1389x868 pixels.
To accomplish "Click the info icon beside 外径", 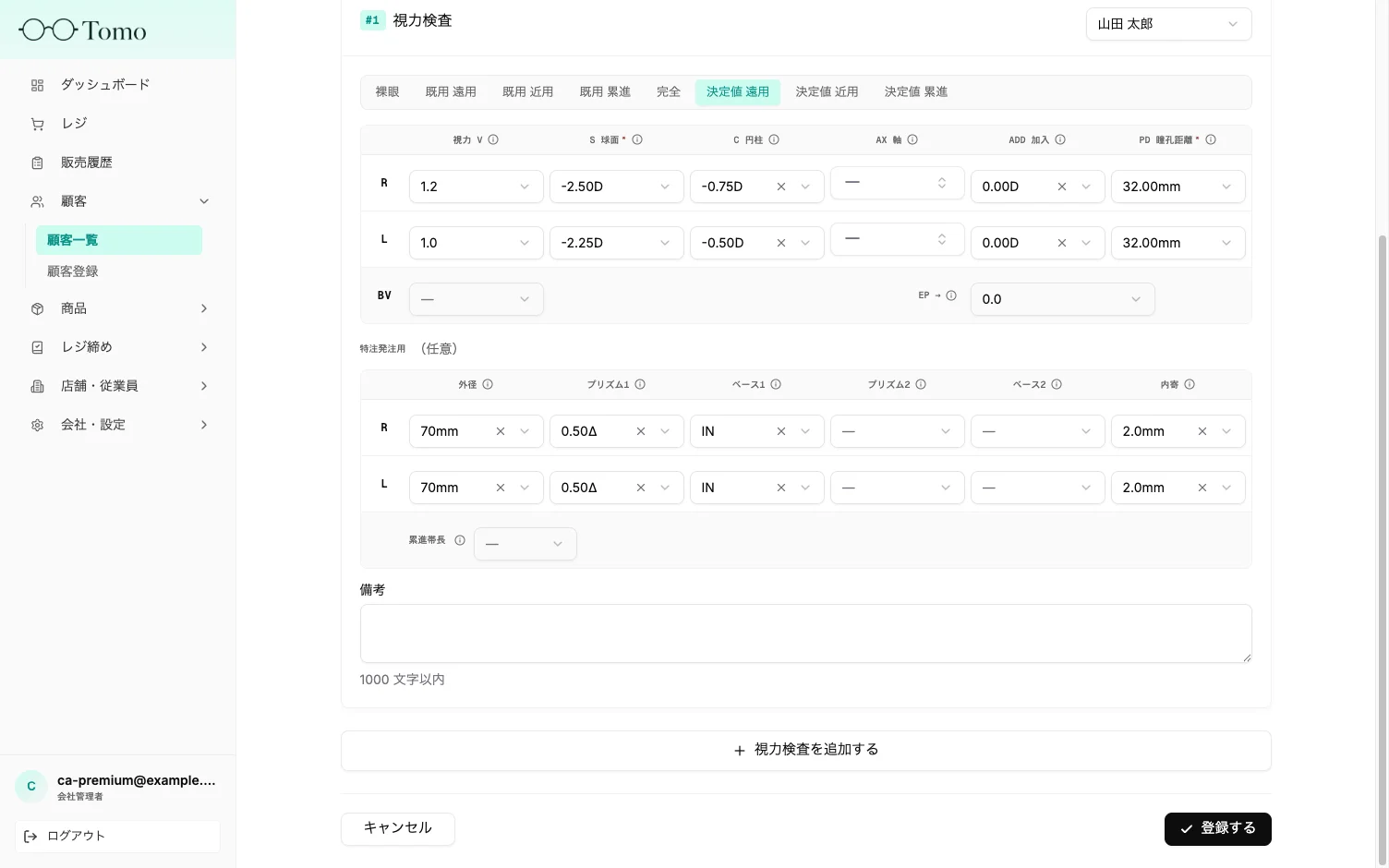I will (x=488, y=384).
